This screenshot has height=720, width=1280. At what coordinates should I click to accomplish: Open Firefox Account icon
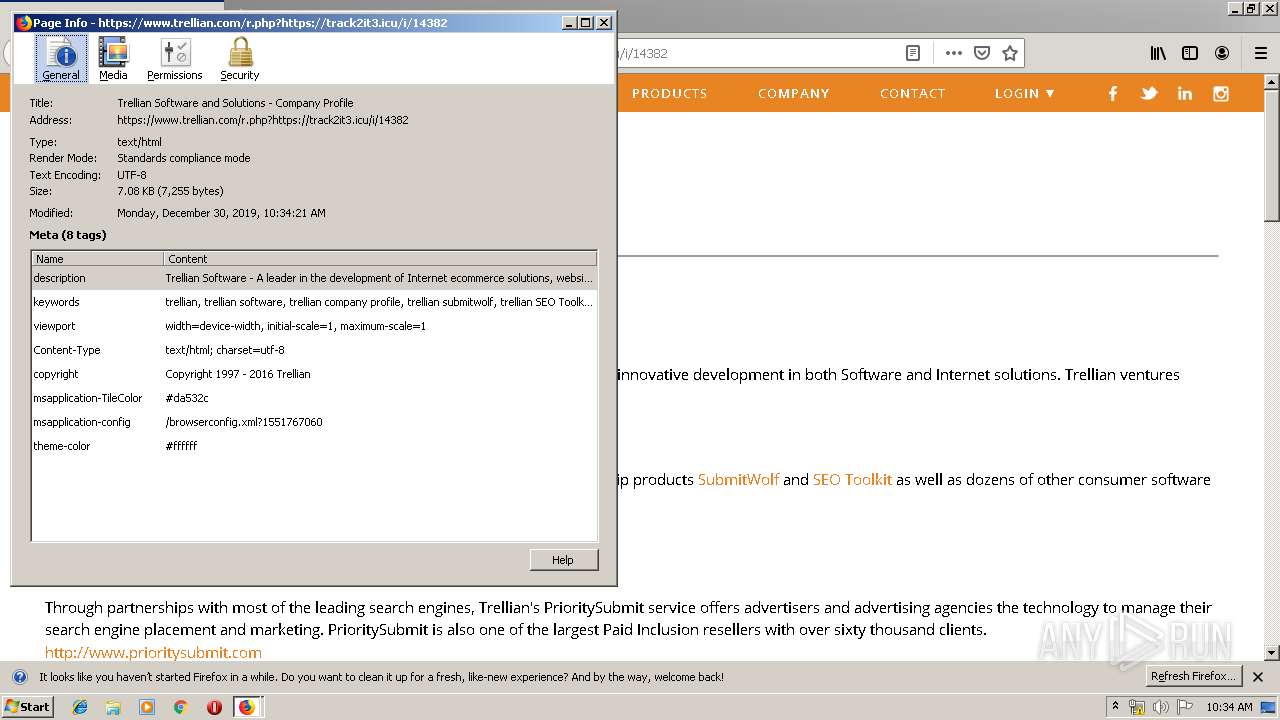(1222, 53)
